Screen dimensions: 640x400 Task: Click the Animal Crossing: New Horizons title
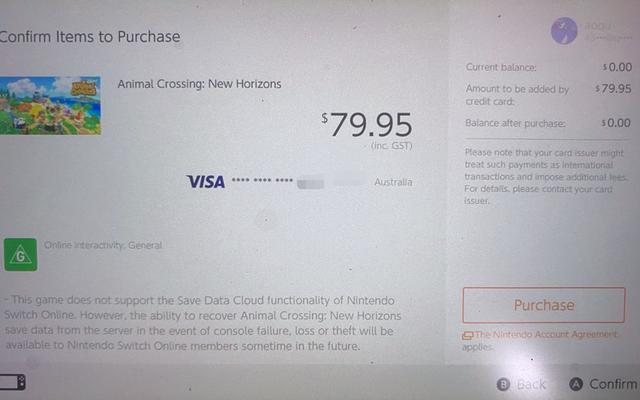[199, 84]
